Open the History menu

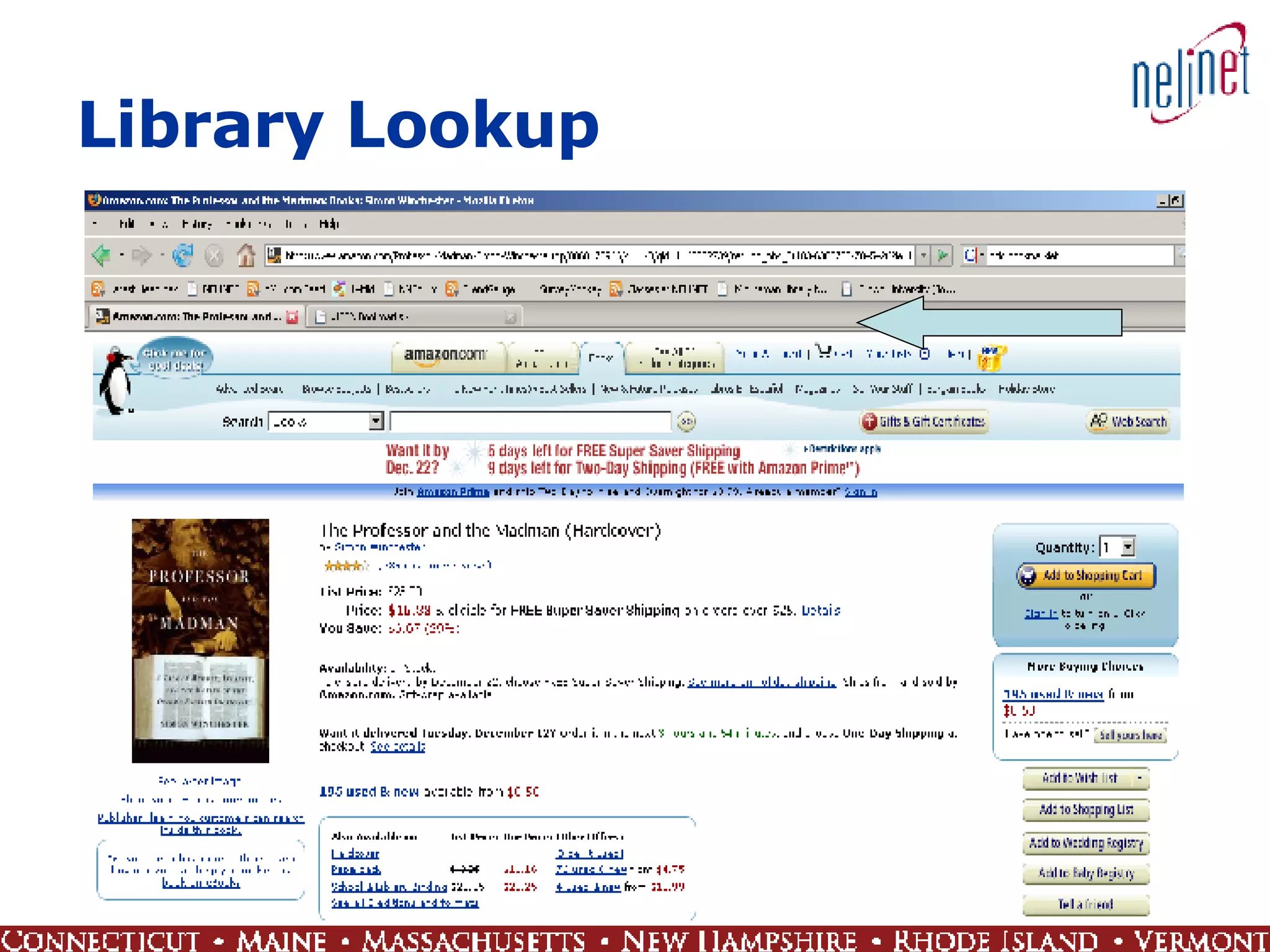point(197,224)
